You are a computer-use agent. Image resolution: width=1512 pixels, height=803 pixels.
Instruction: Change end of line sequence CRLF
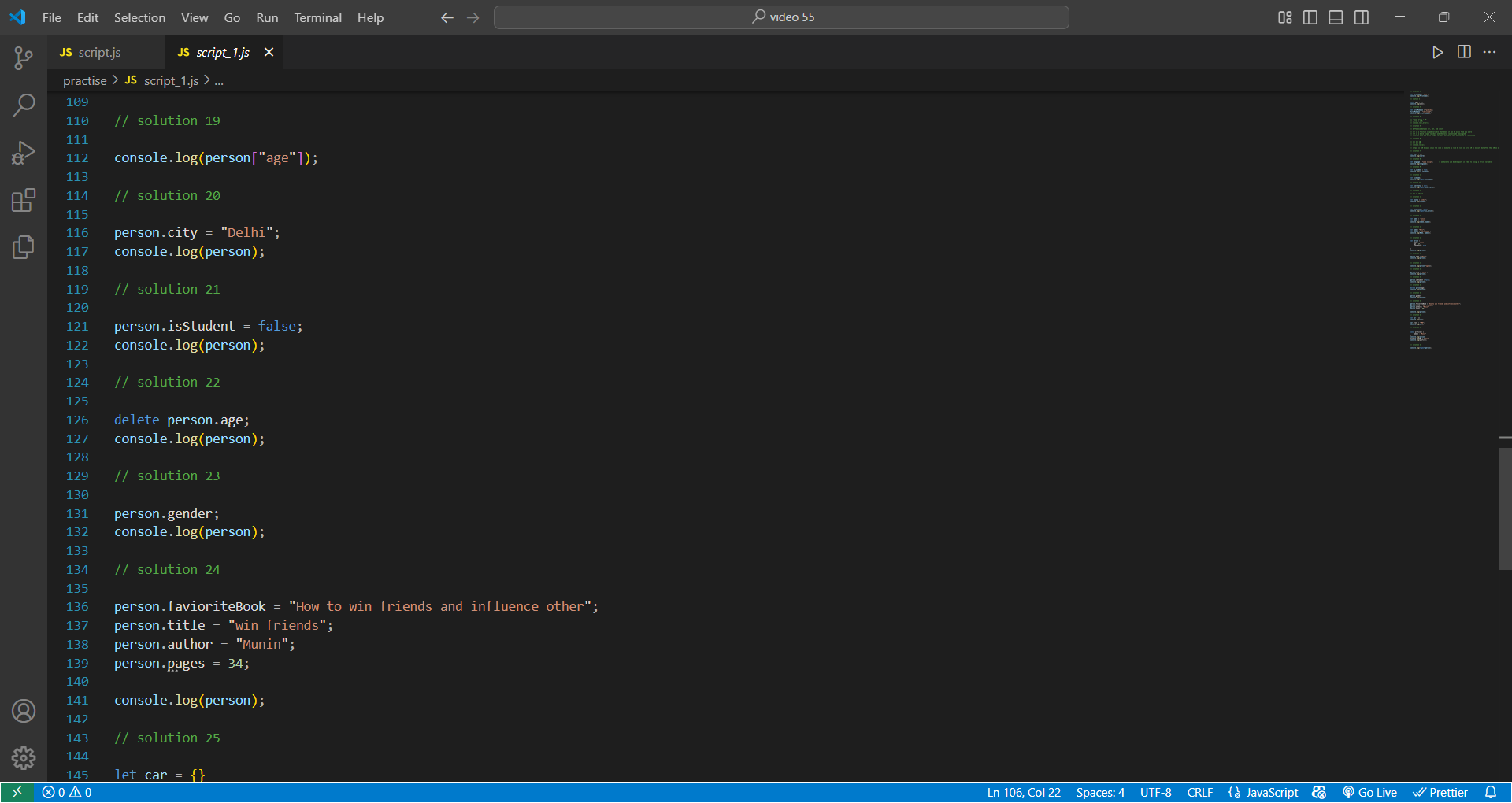tap(1200, 793)
